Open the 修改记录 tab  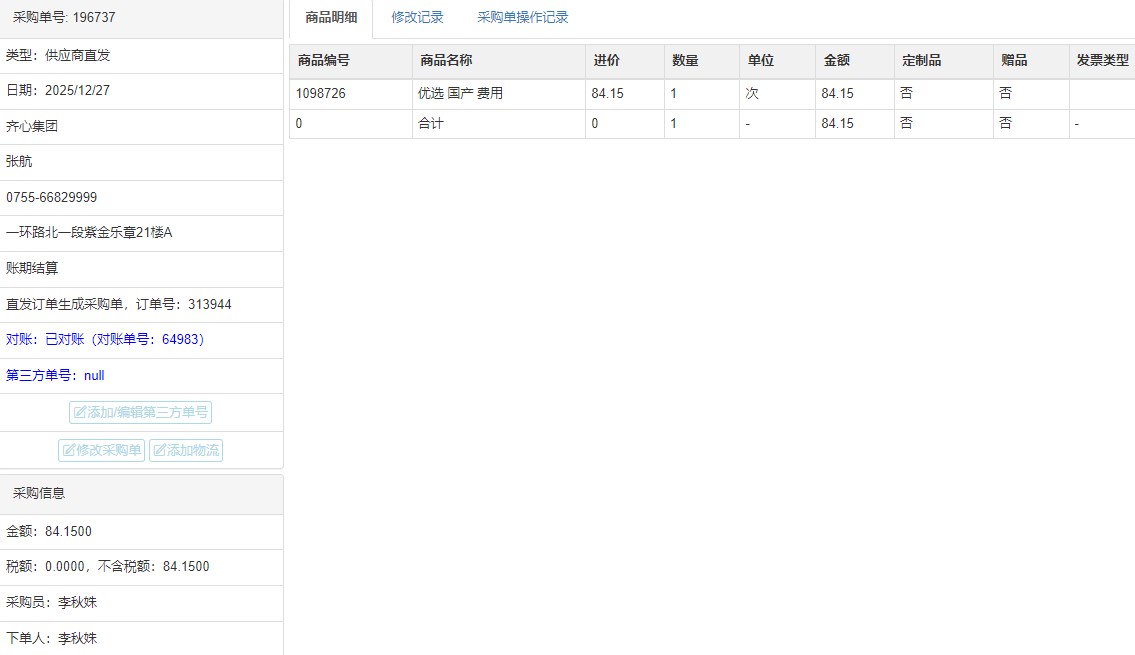tap(417, 18)
